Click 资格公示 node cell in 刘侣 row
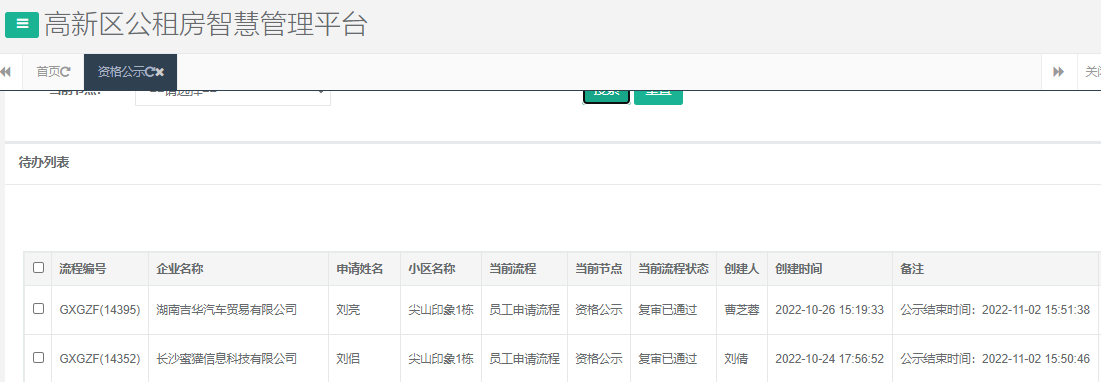 (x=599, y=359)
